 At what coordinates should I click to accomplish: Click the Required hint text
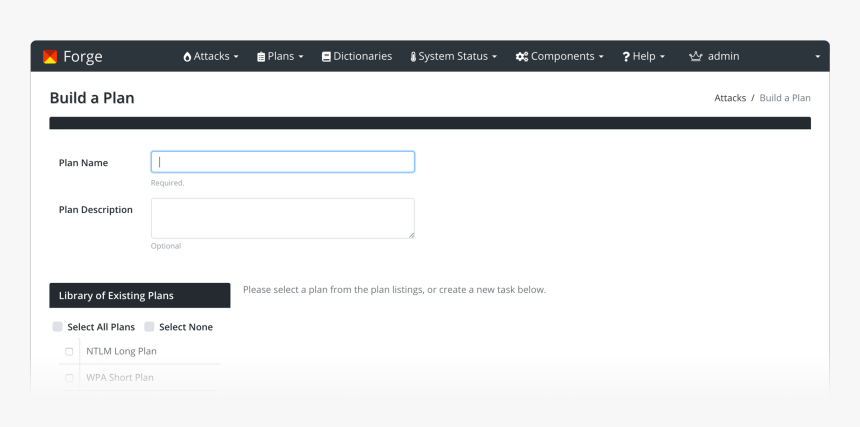pyautogui.click(x=168, y=183)
